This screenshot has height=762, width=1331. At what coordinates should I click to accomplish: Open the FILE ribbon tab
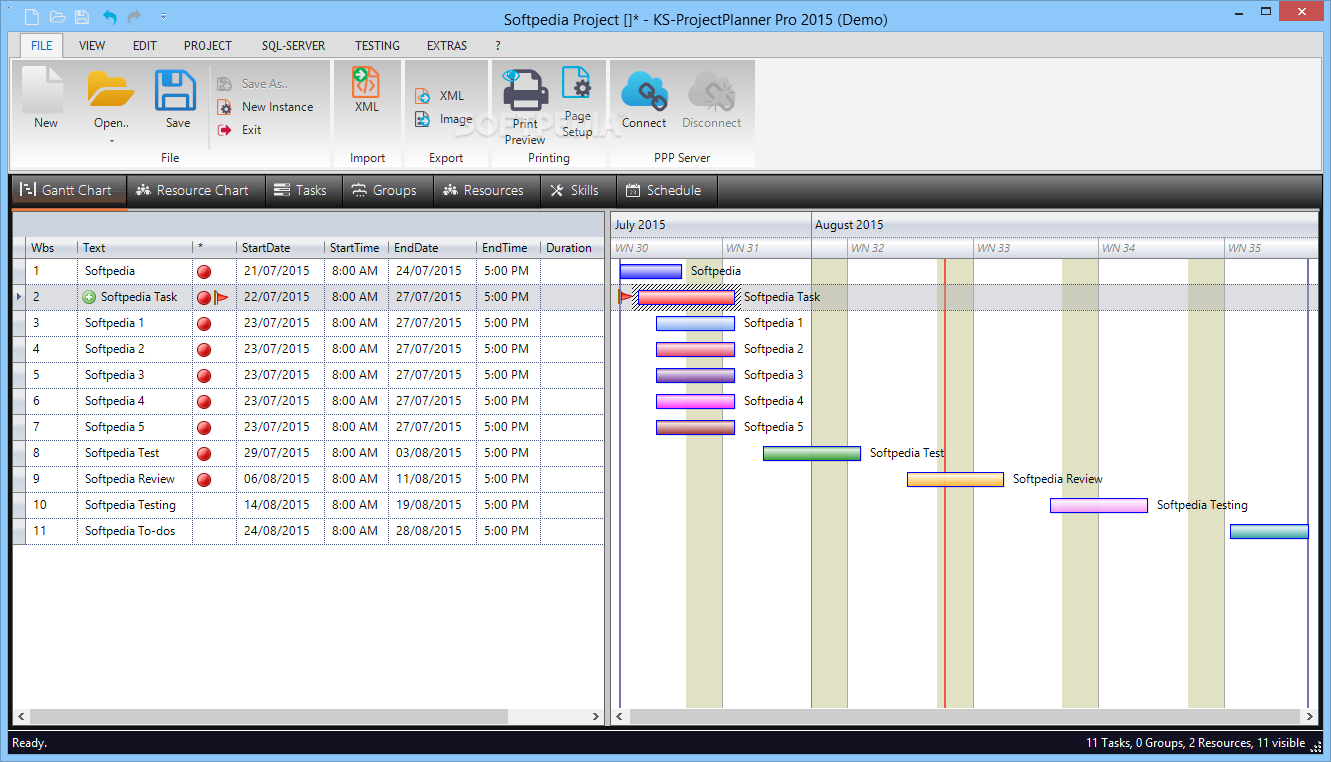coord(42,46)
